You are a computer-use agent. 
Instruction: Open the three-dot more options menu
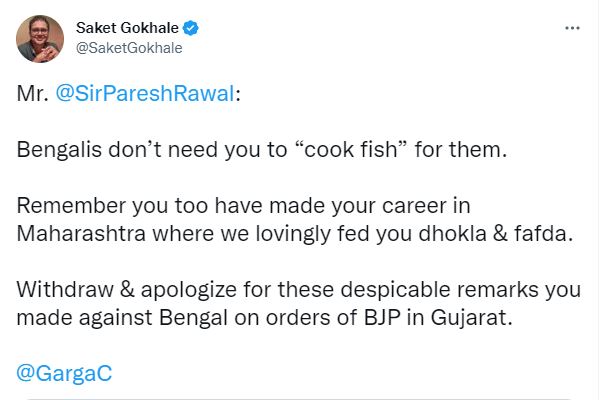click(572, 28)
